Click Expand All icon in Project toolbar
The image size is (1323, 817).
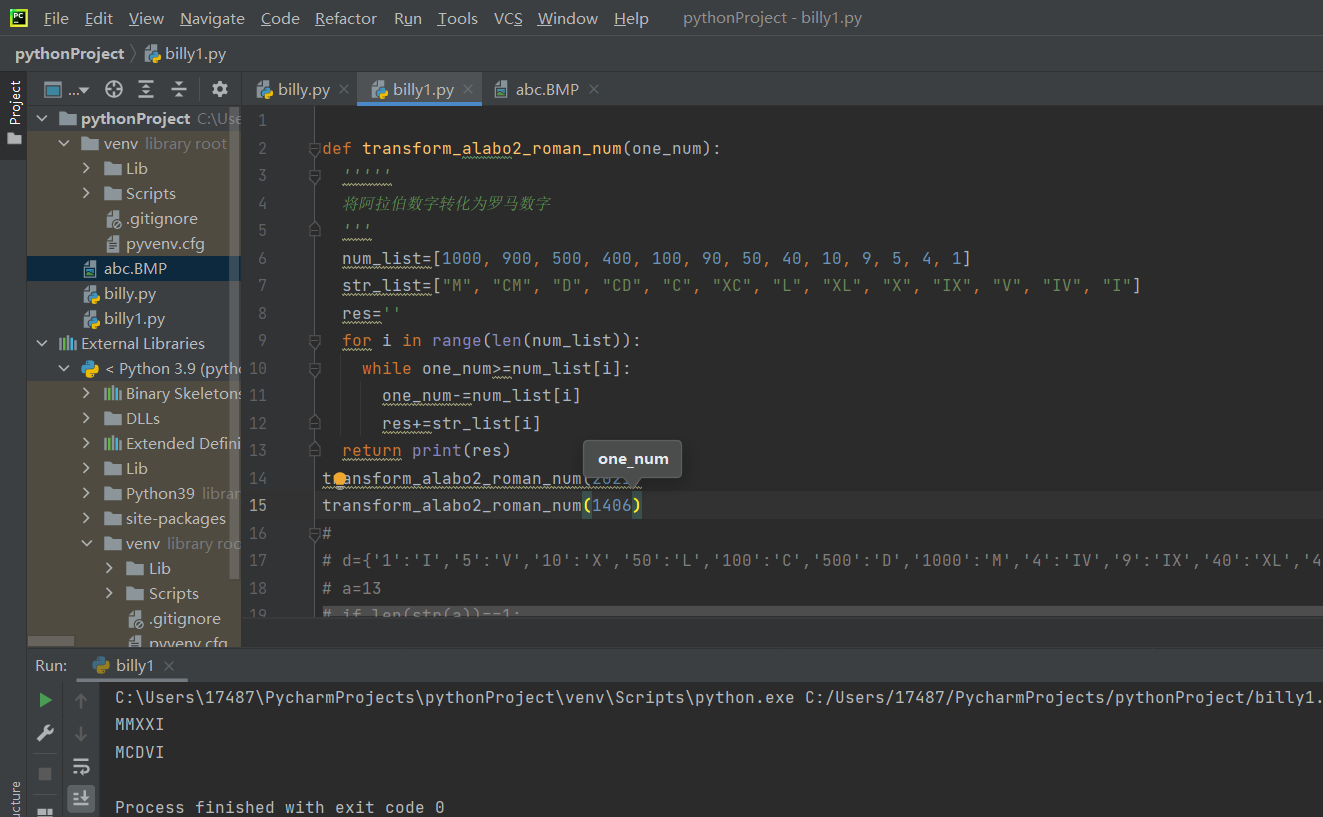(146, 89)
